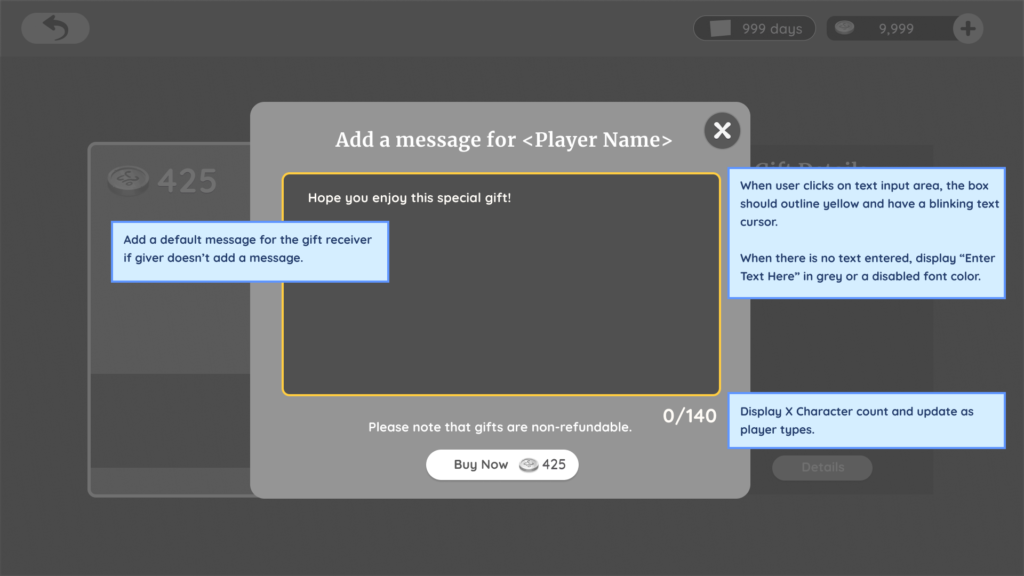Viewport: 1024px width, 576px height.
Task: Click the 'Add a message for <Player Name>' title
Action: point(503,140)
